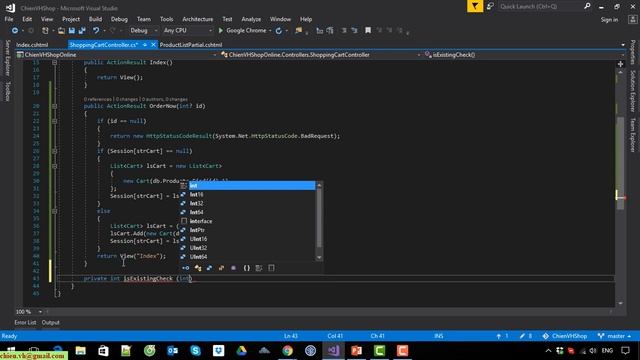Open the Analyze menu
This screenshot has height=360, width=640.
point(251,19)
